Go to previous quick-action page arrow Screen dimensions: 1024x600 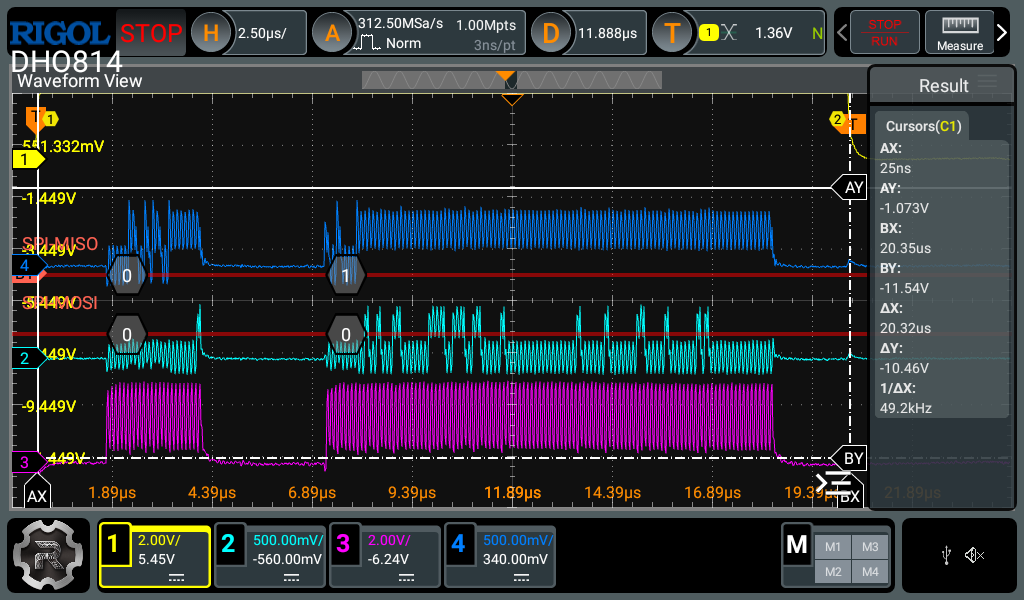point(842,32)
